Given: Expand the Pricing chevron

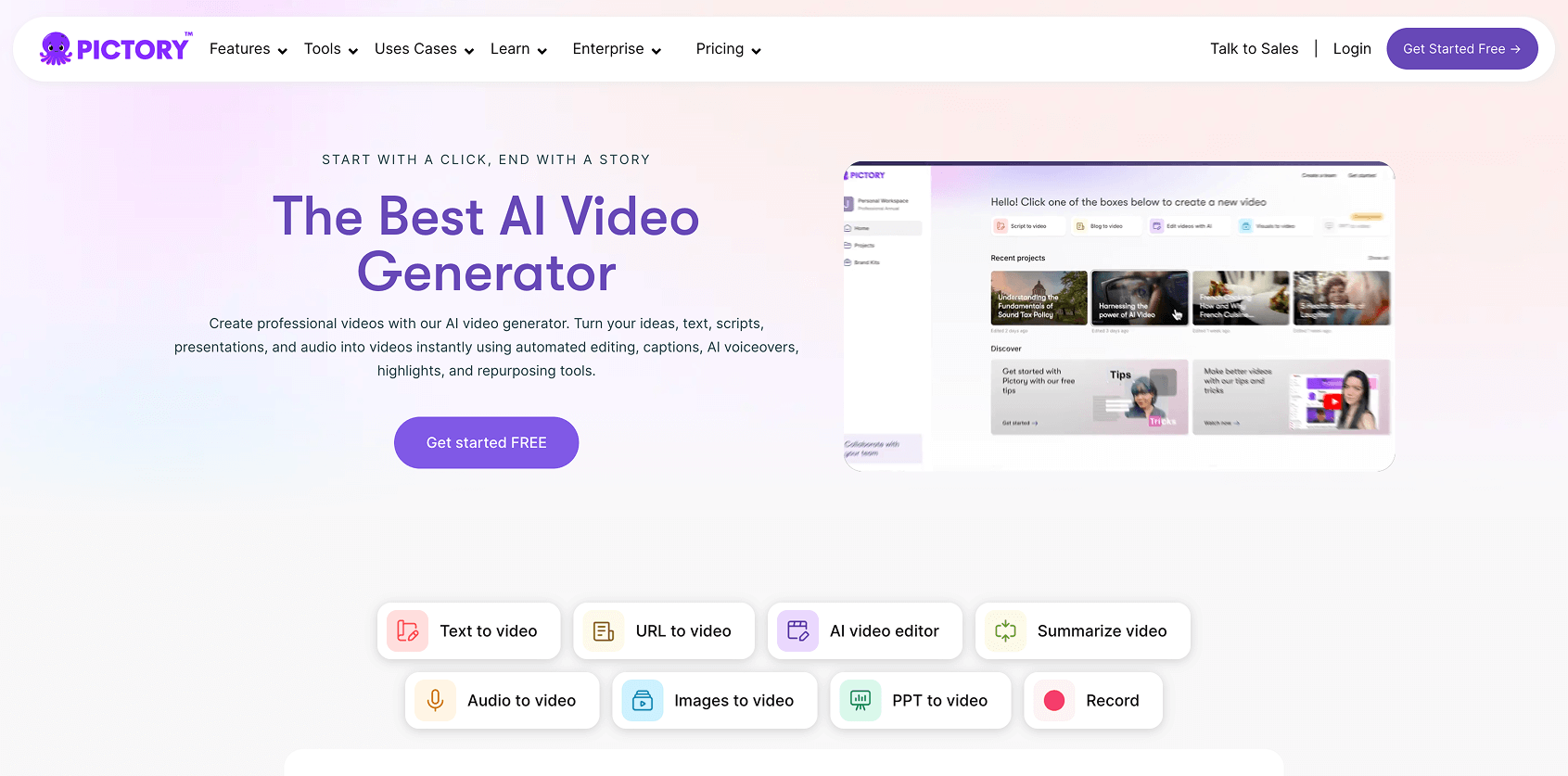Looking at the screenshot, I should pos(756,51).
